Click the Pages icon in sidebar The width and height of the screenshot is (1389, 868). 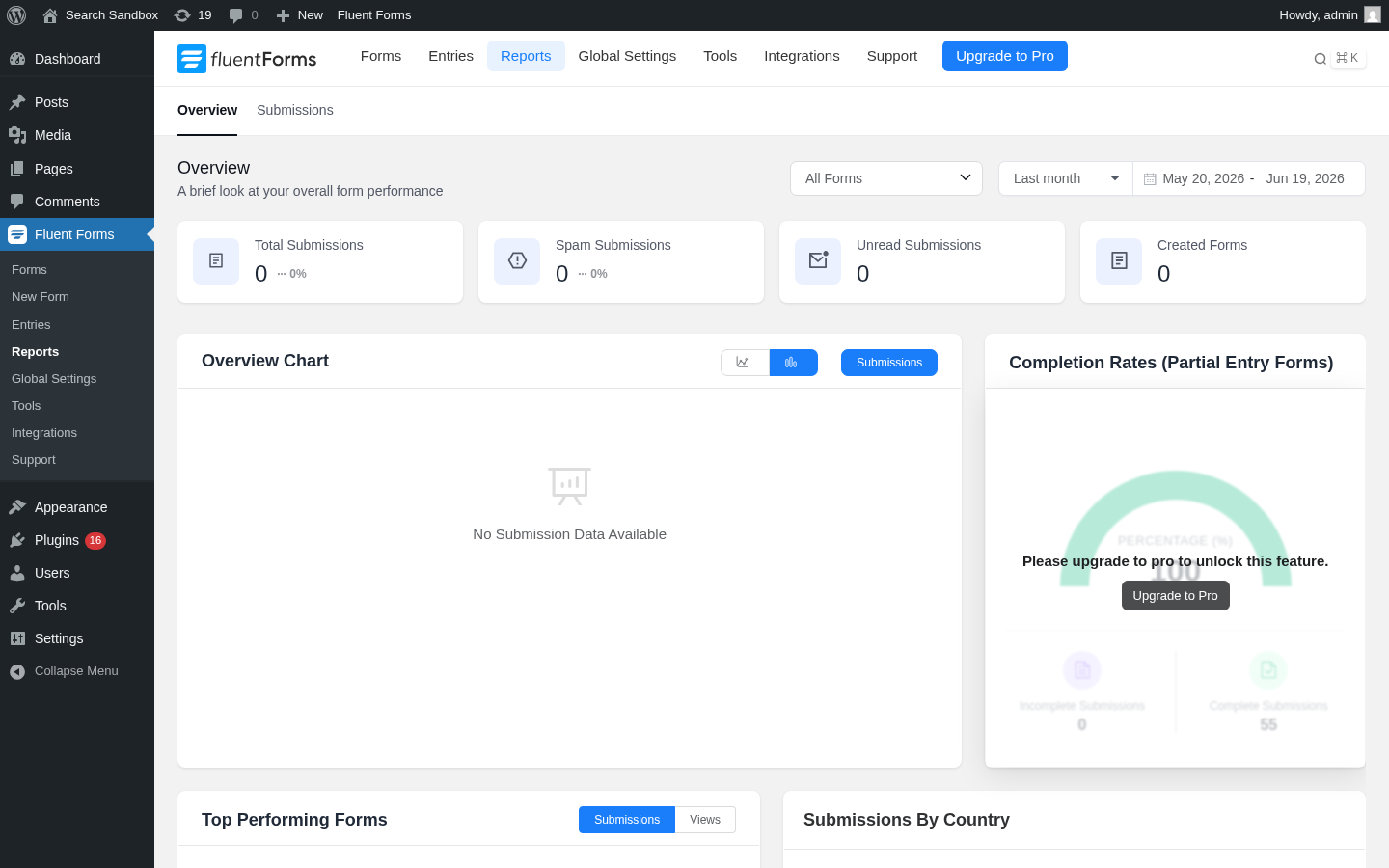pyautogui.click(x=17, y=169)
